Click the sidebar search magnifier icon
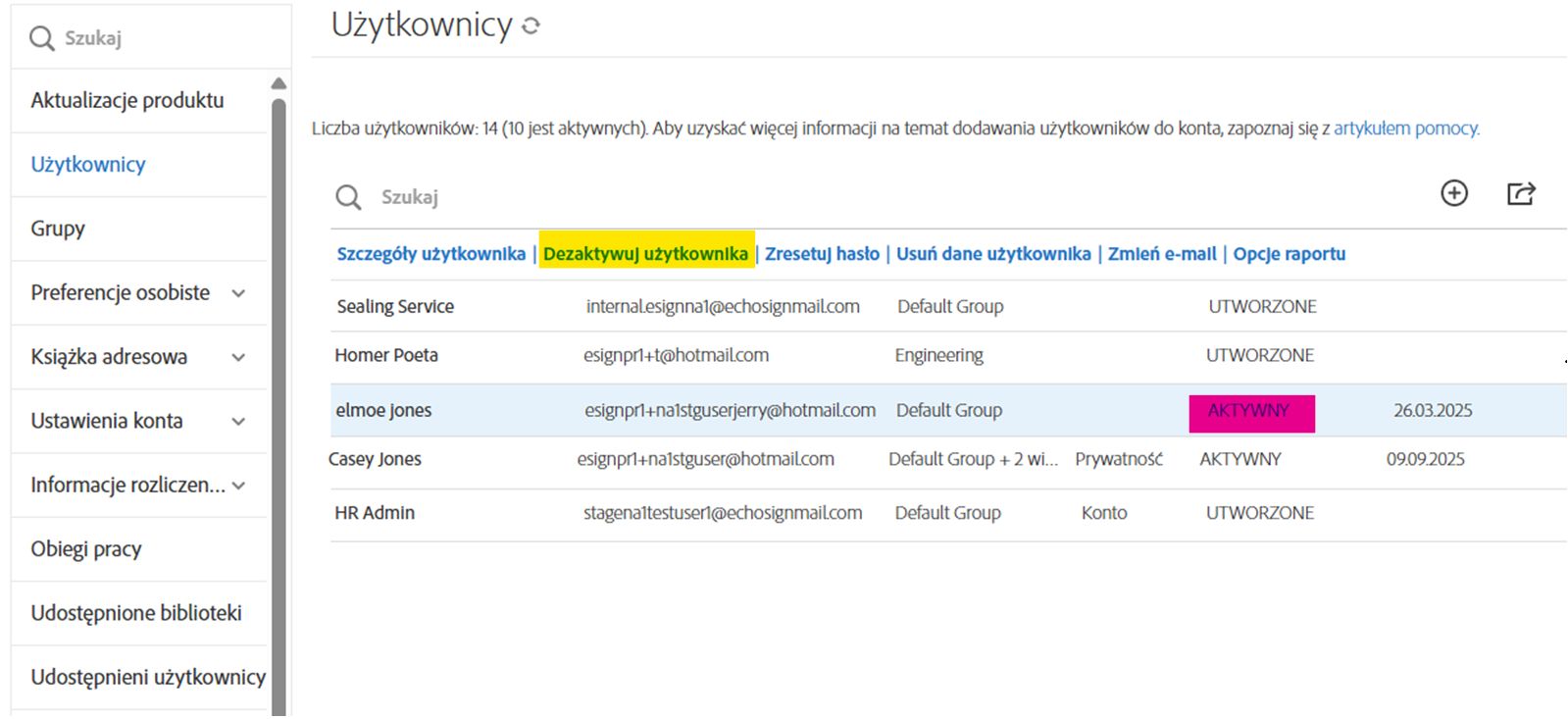Screen dimensions: 1568x719 (41, 38)
